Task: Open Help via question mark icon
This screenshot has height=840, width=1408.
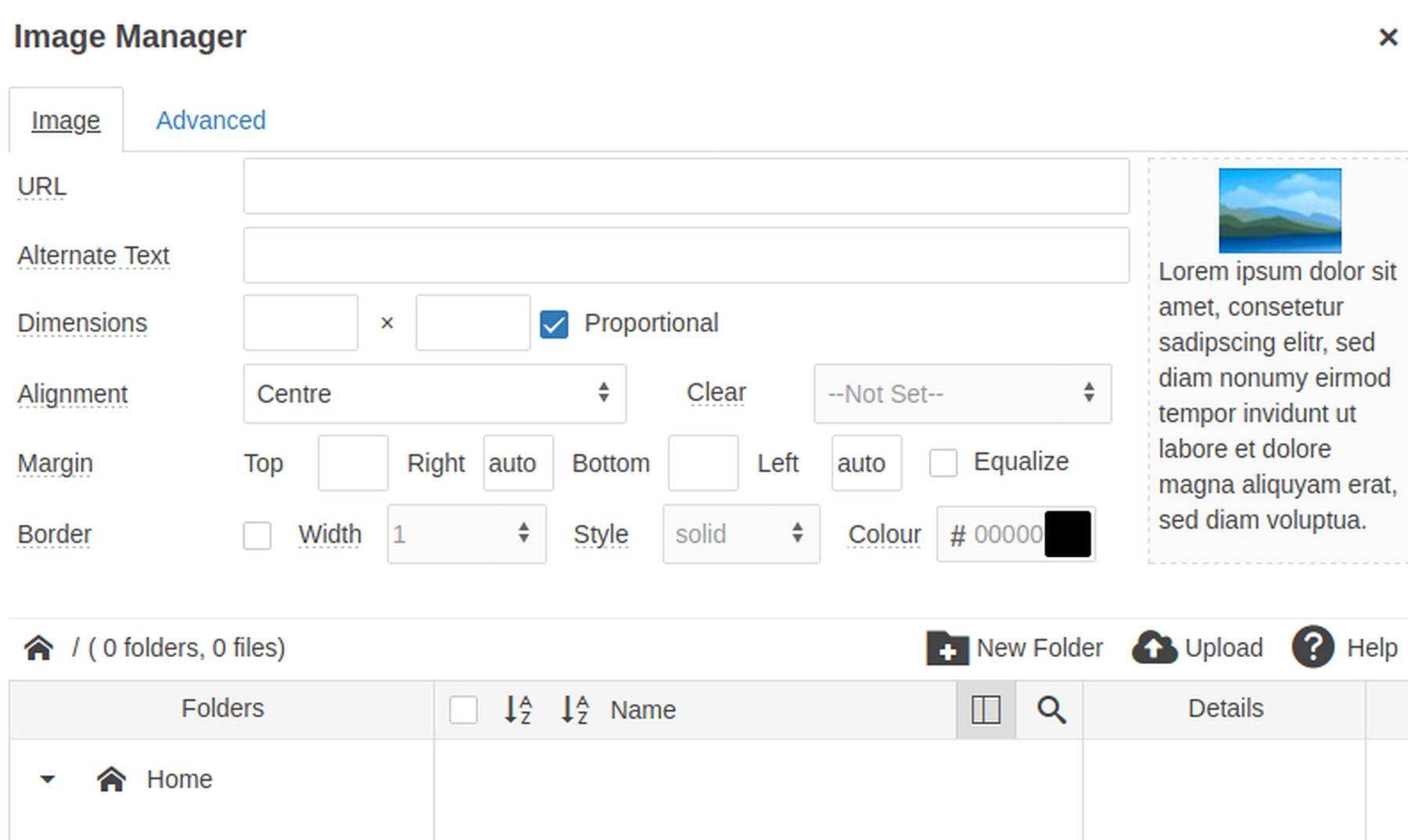Action: tap(1313, 648)
